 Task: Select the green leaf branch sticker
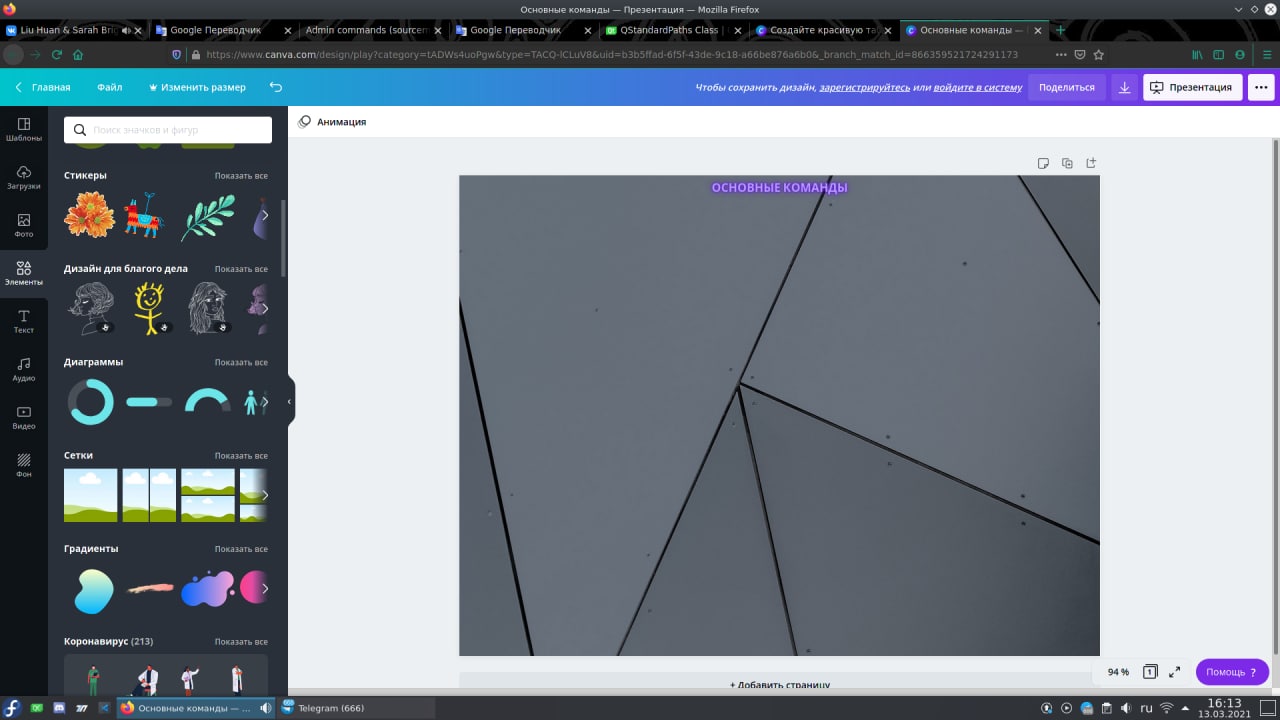(x=207, y=216)
